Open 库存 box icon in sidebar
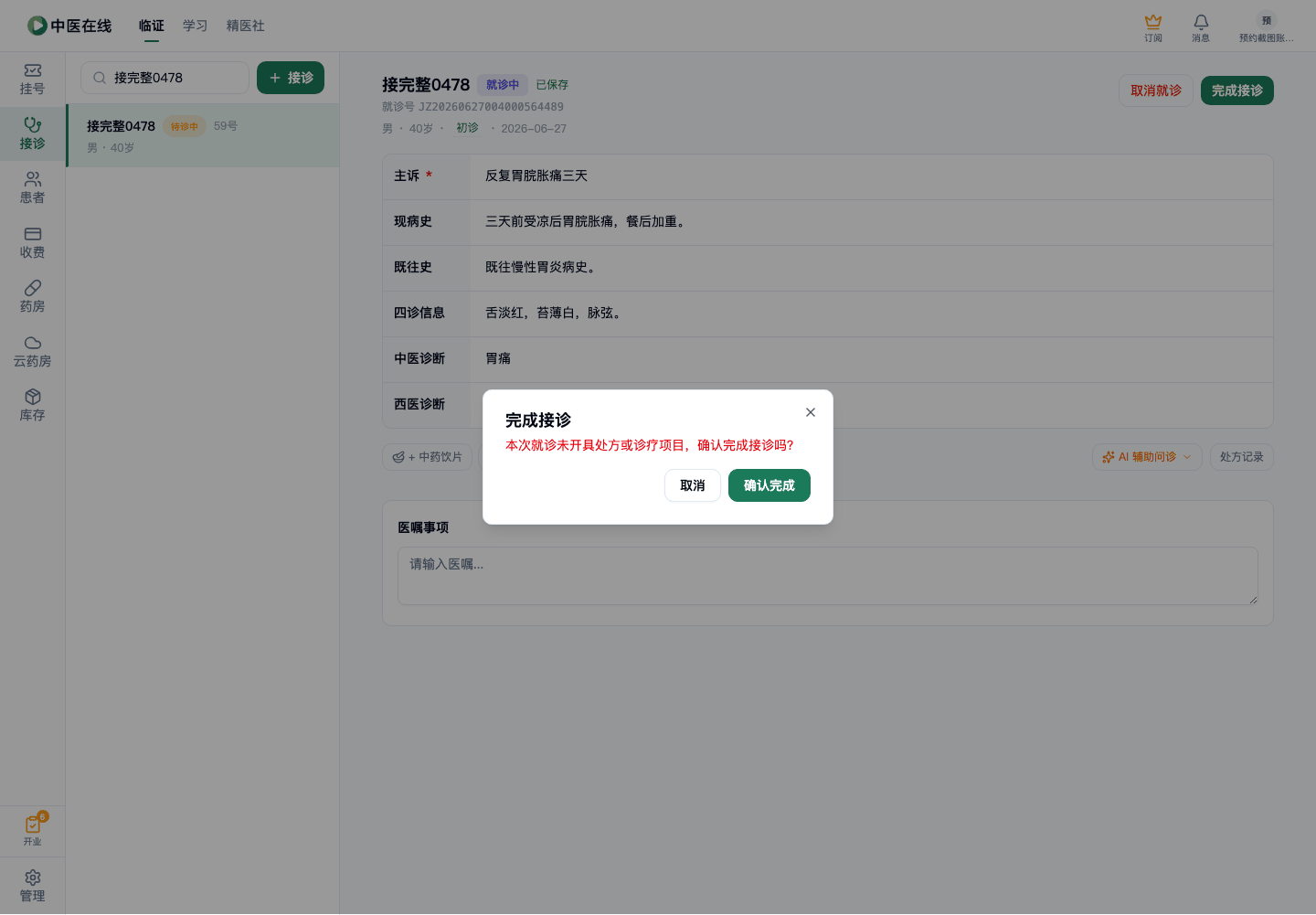1316x915 pixels. tap(32, 406)
